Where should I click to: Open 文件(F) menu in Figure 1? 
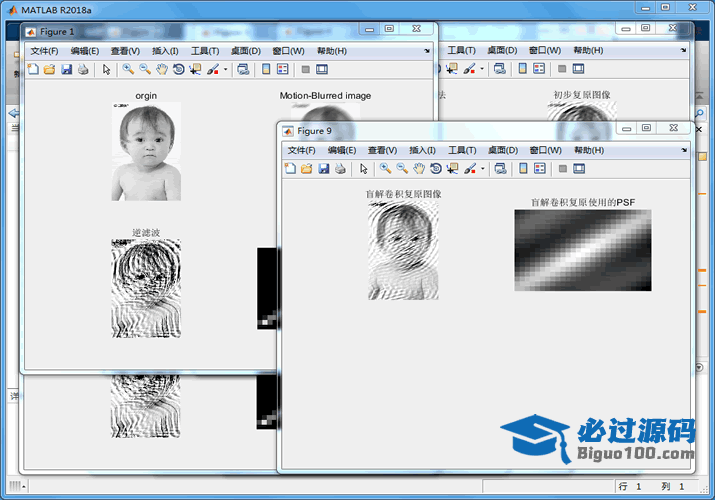tap(44, 50)
